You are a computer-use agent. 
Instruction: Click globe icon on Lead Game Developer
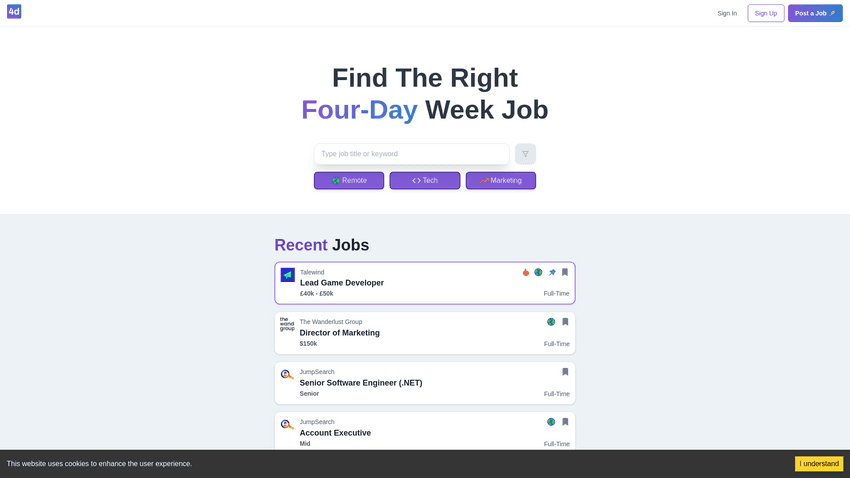538,272
